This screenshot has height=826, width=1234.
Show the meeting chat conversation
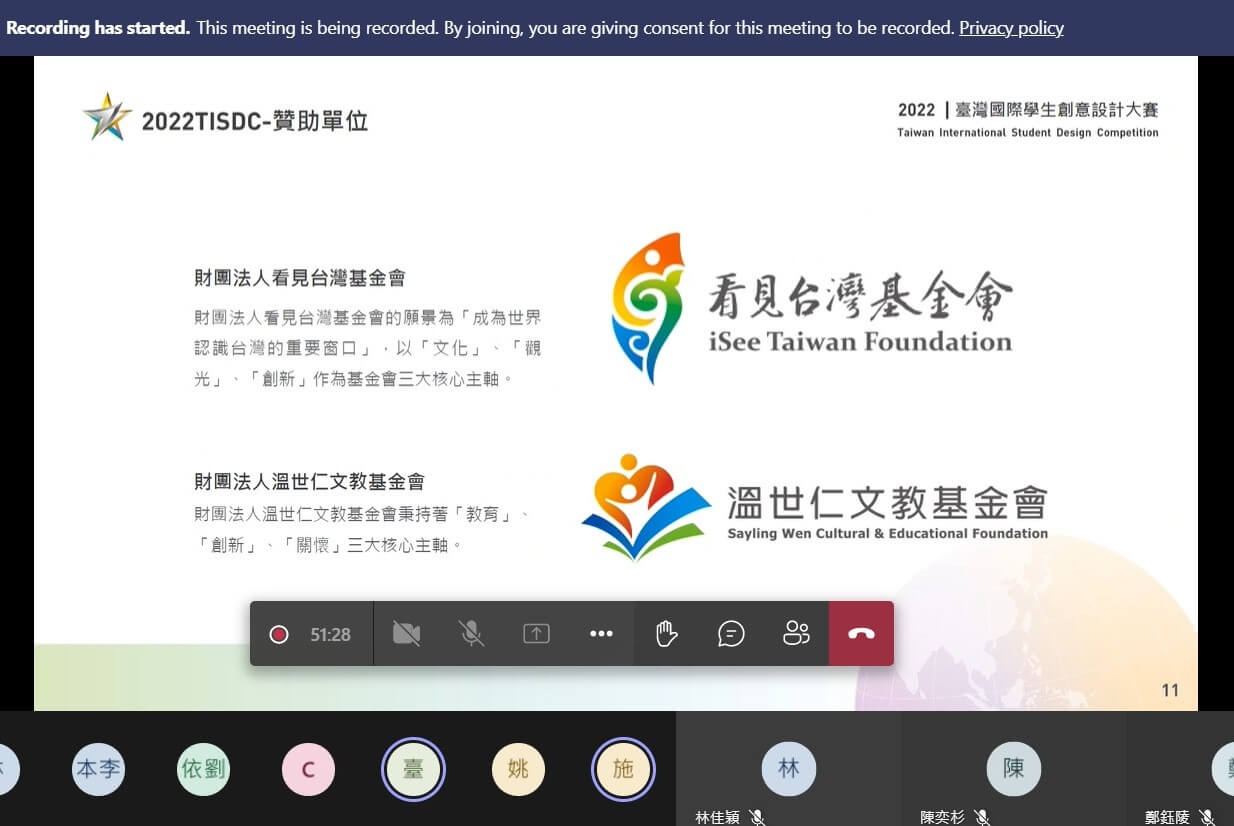(731, 634)
